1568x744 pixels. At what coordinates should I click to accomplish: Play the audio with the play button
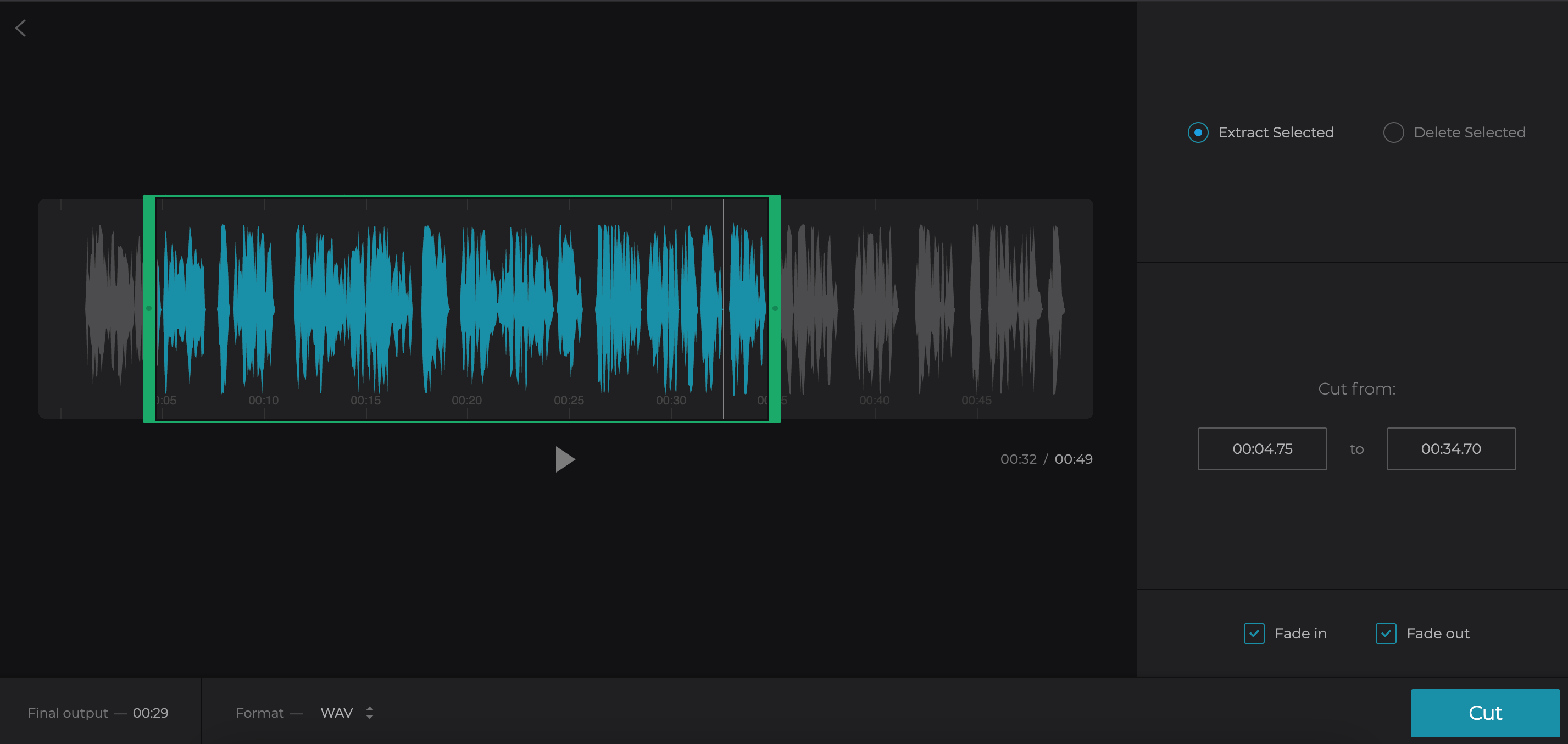pos(565,459)
